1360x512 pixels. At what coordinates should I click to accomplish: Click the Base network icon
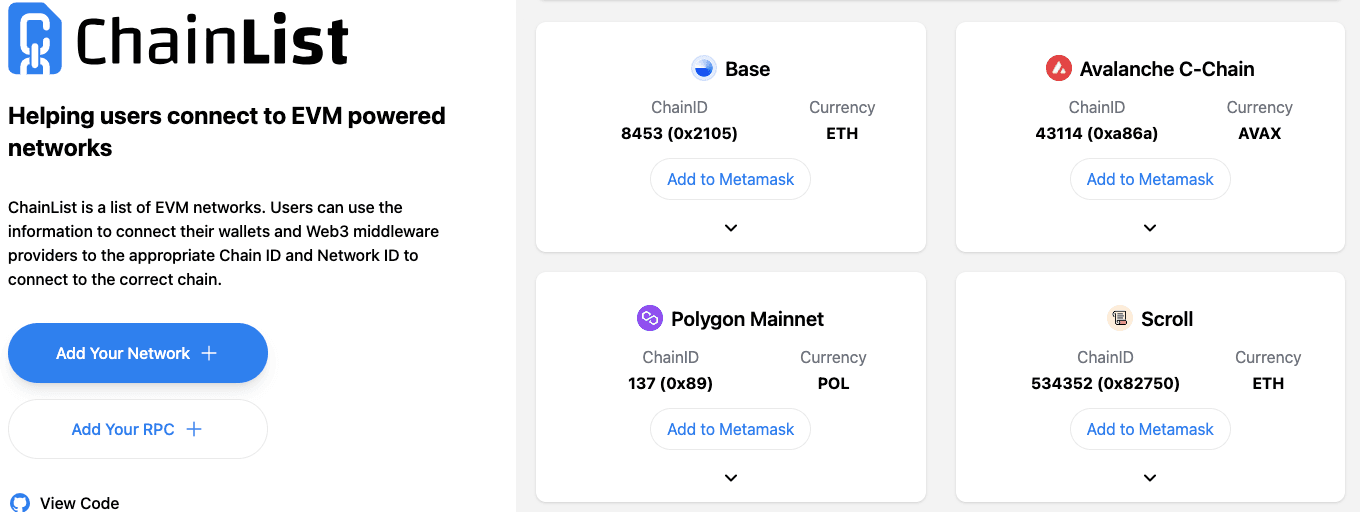click(x=704, y=69)
